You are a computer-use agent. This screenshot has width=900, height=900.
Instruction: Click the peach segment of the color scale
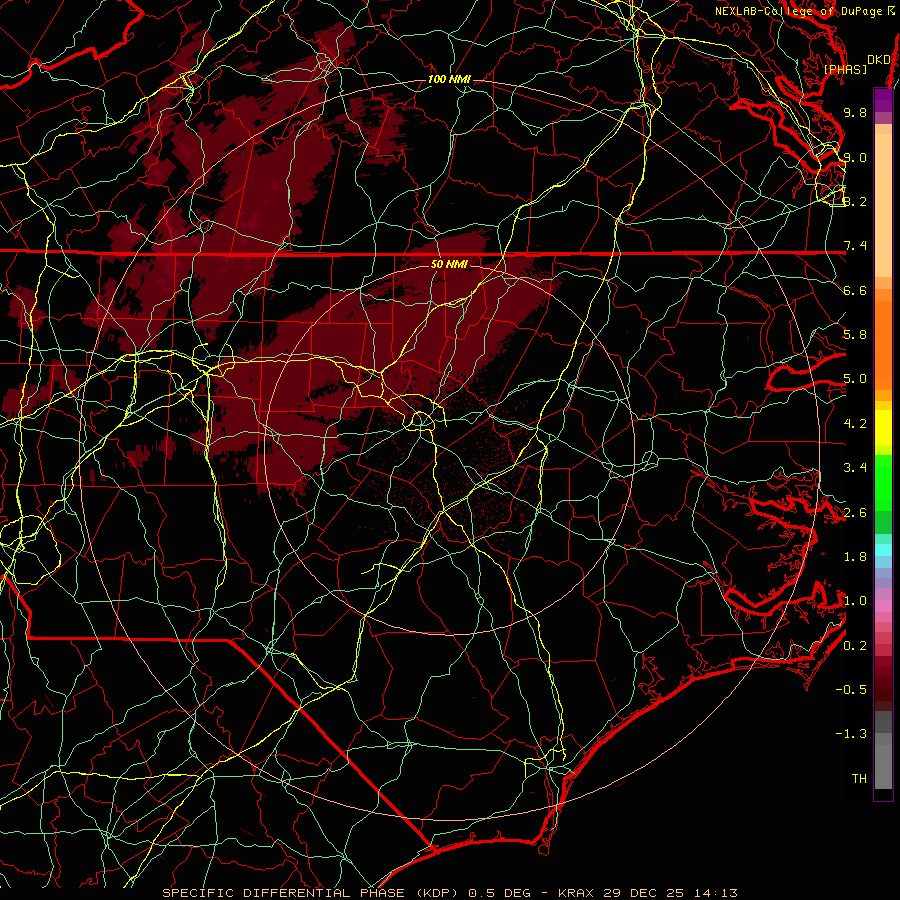pos(883,201)
